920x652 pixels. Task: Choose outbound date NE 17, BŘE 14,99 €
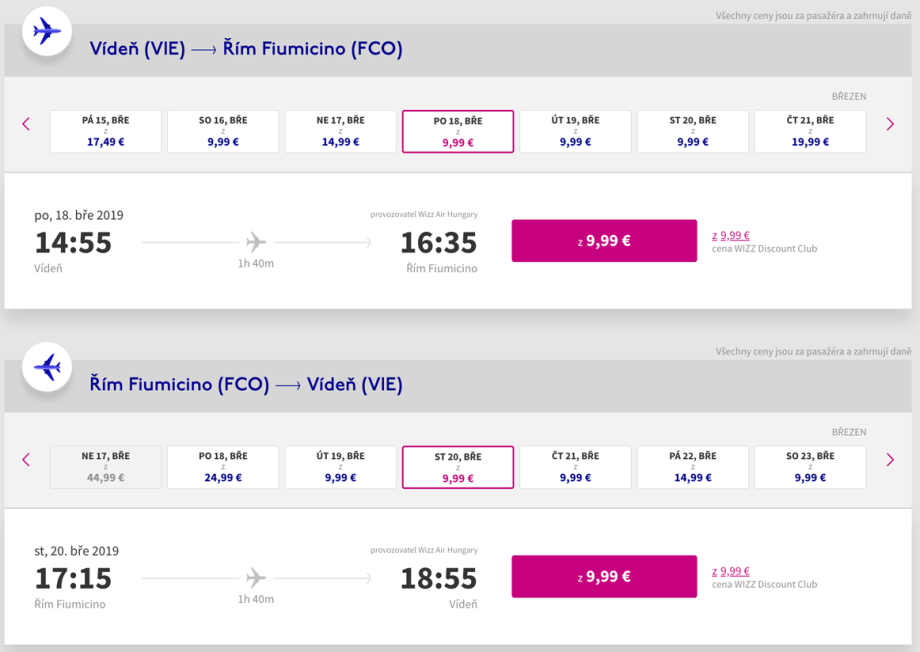click(340, 131)
